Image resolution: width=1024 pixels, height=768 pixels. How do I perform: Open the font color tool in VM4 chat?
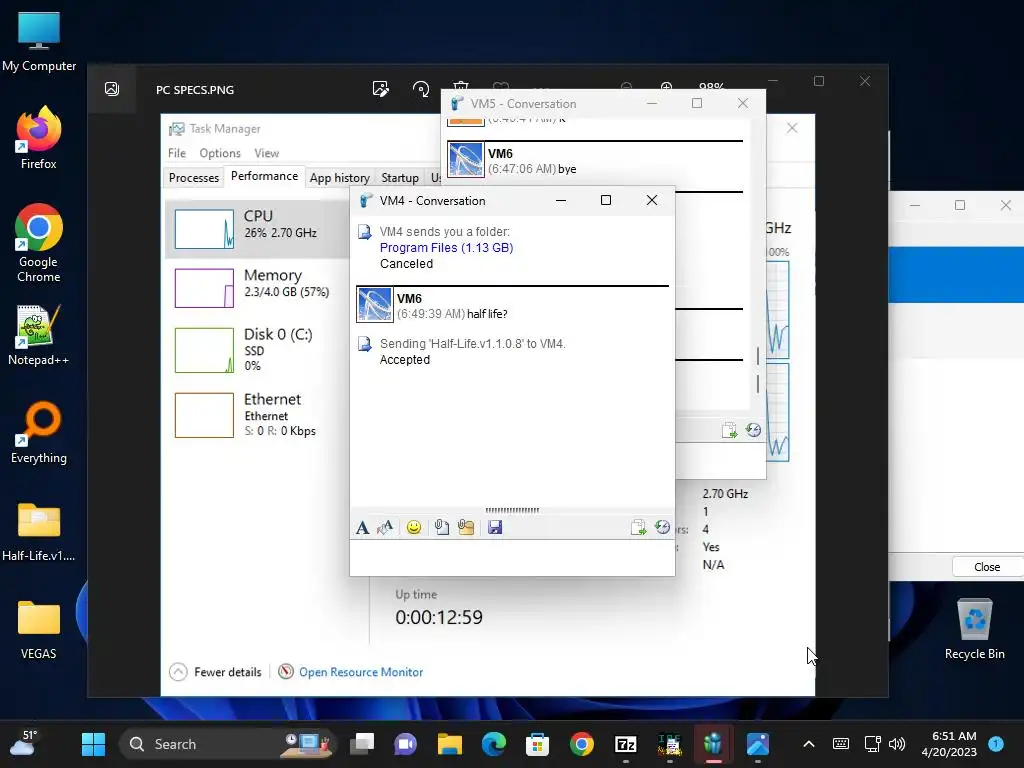click(x=385, y=528)
